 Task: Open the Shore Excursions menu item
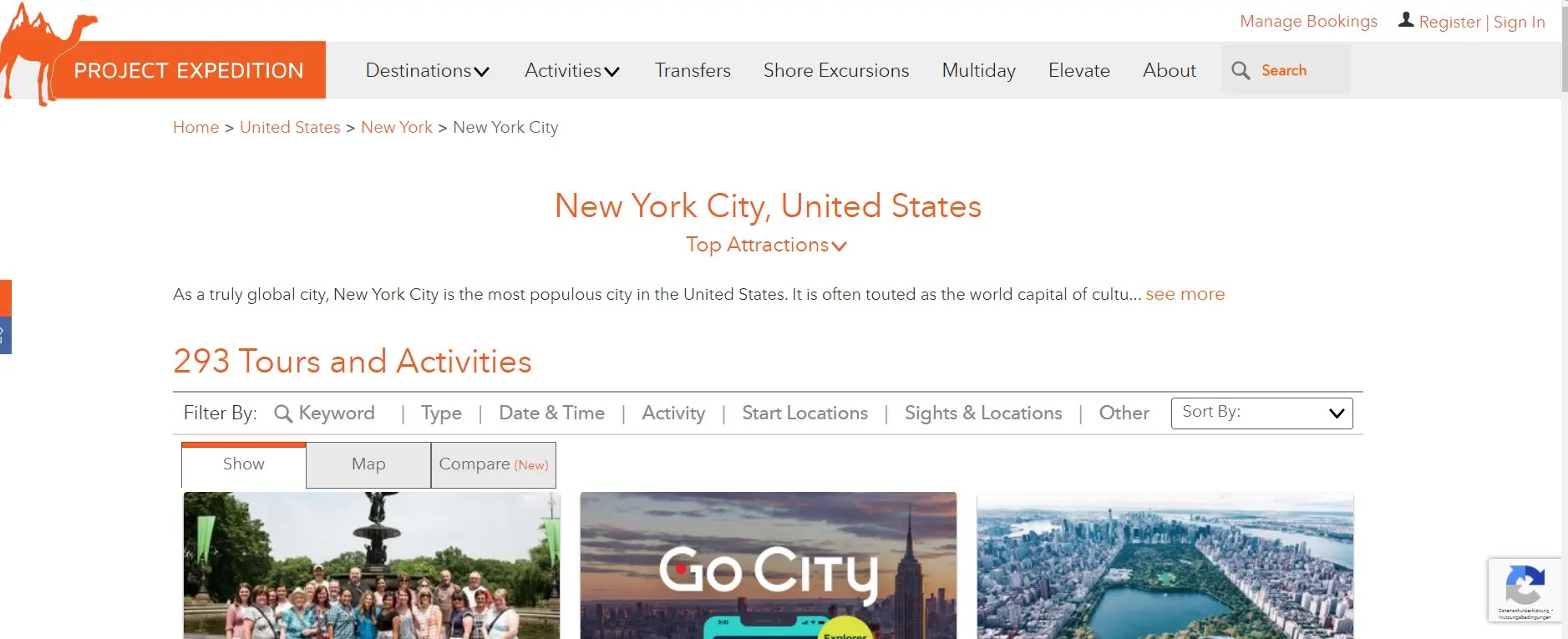[x=836, y=71]
